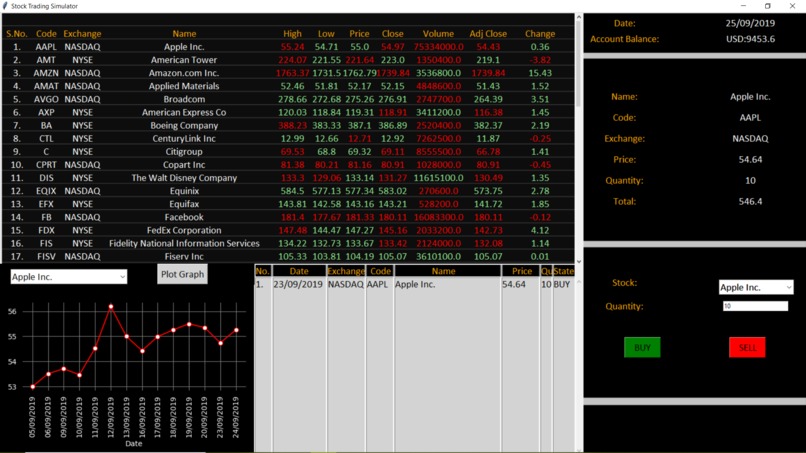Image resolution: width=806 pixels, height=453 pixels.
Task: Click the AMZN stock code cell
Action: [46, 73]
